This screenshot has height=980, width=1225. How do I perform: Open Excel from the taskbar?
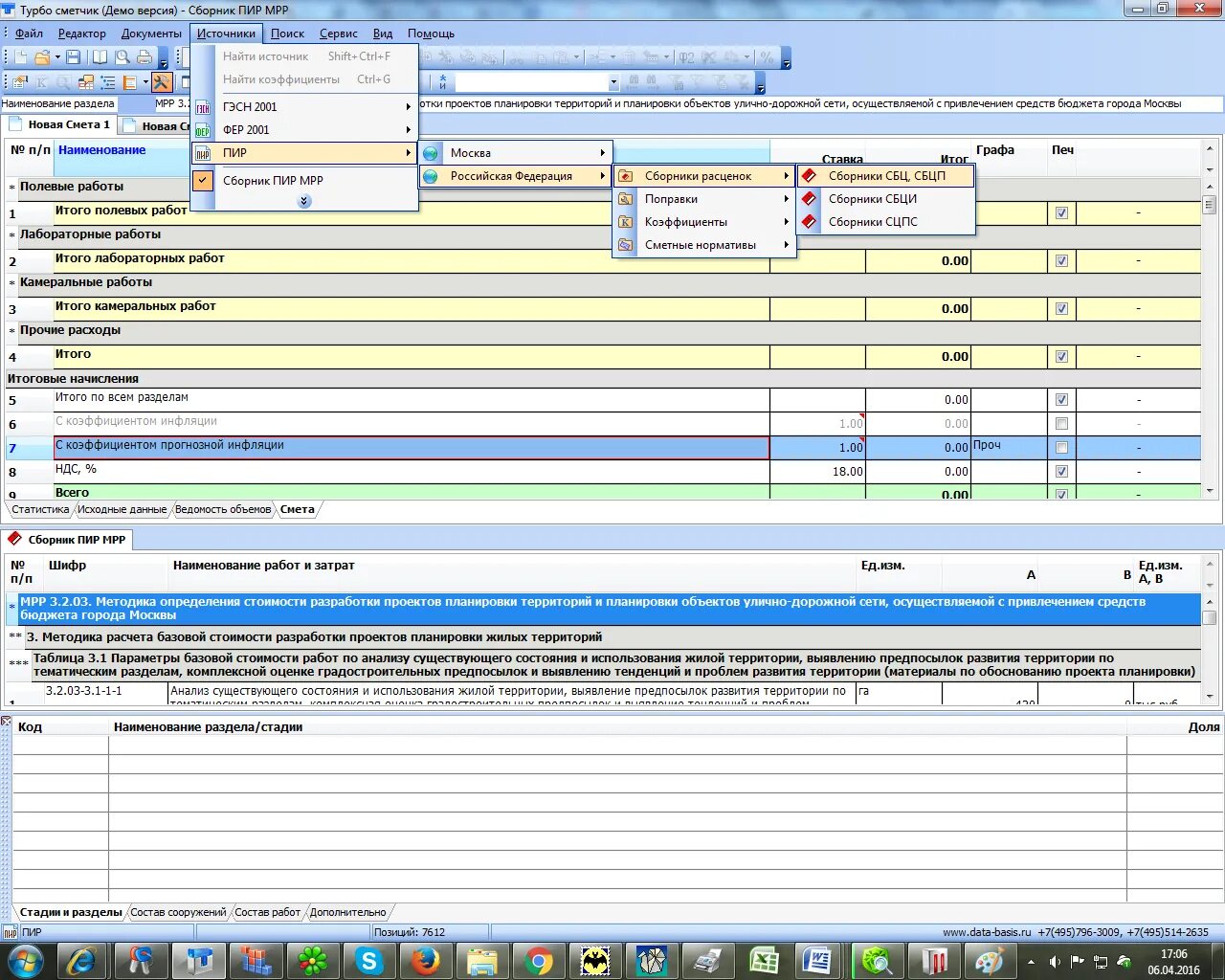point(764,961)
